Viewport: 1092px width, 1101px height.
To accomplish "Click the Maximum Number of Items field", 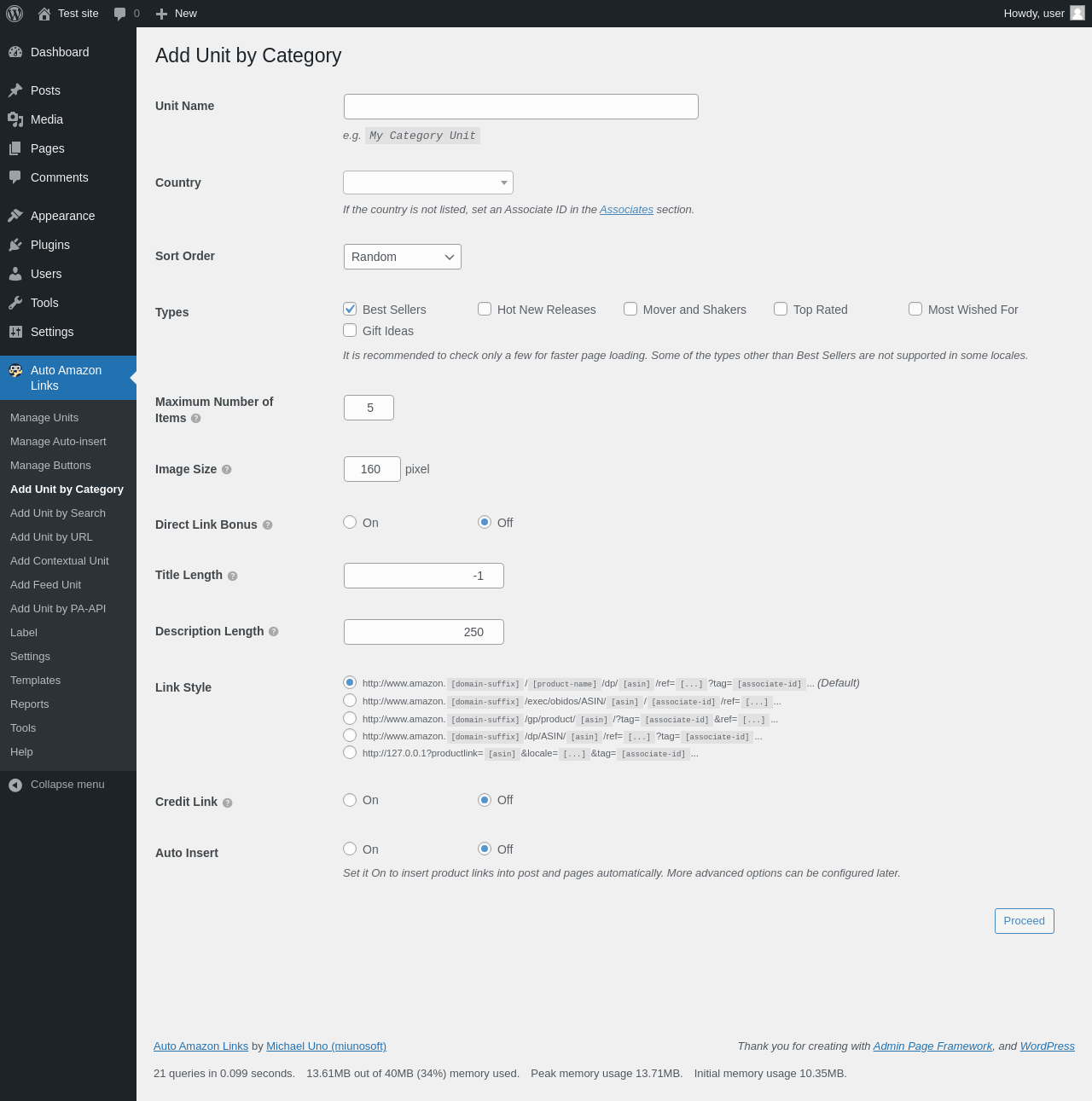I will (x=369, y=408).
